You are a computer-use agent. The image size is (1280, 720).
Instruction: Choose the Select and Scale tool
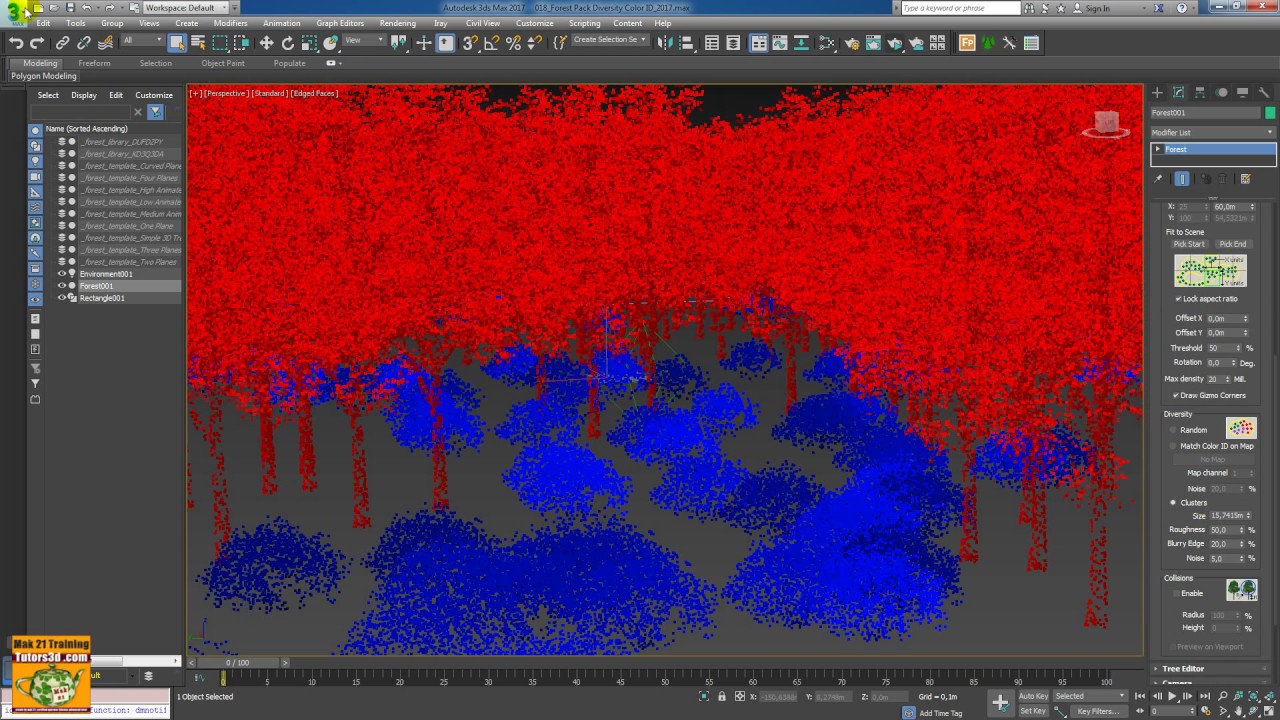310,43
